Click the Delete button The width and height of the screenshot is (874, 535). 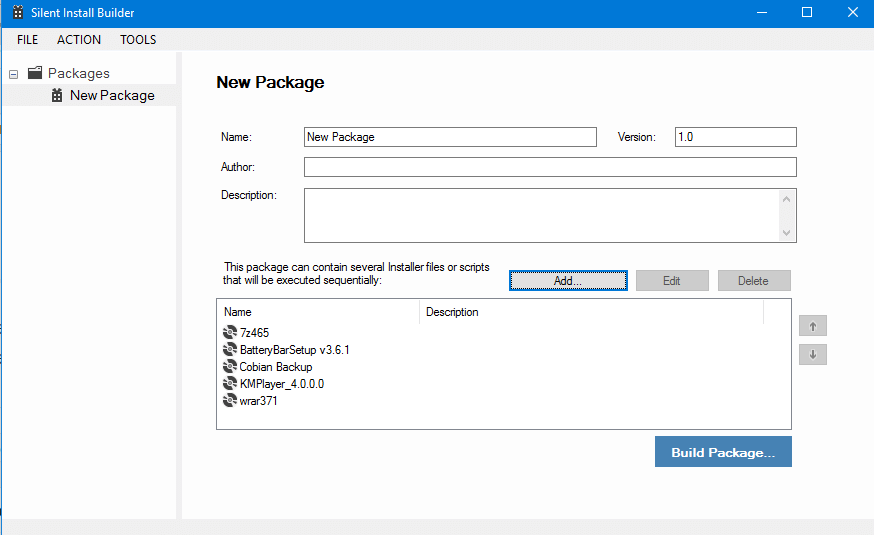click(754, 280)
